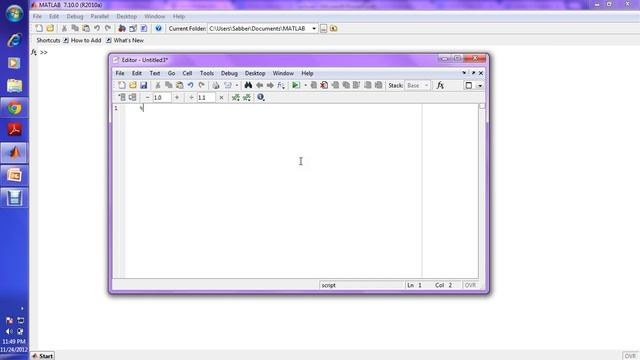
Task: Go back using Editor left arrow
Action: coord(259,85)
